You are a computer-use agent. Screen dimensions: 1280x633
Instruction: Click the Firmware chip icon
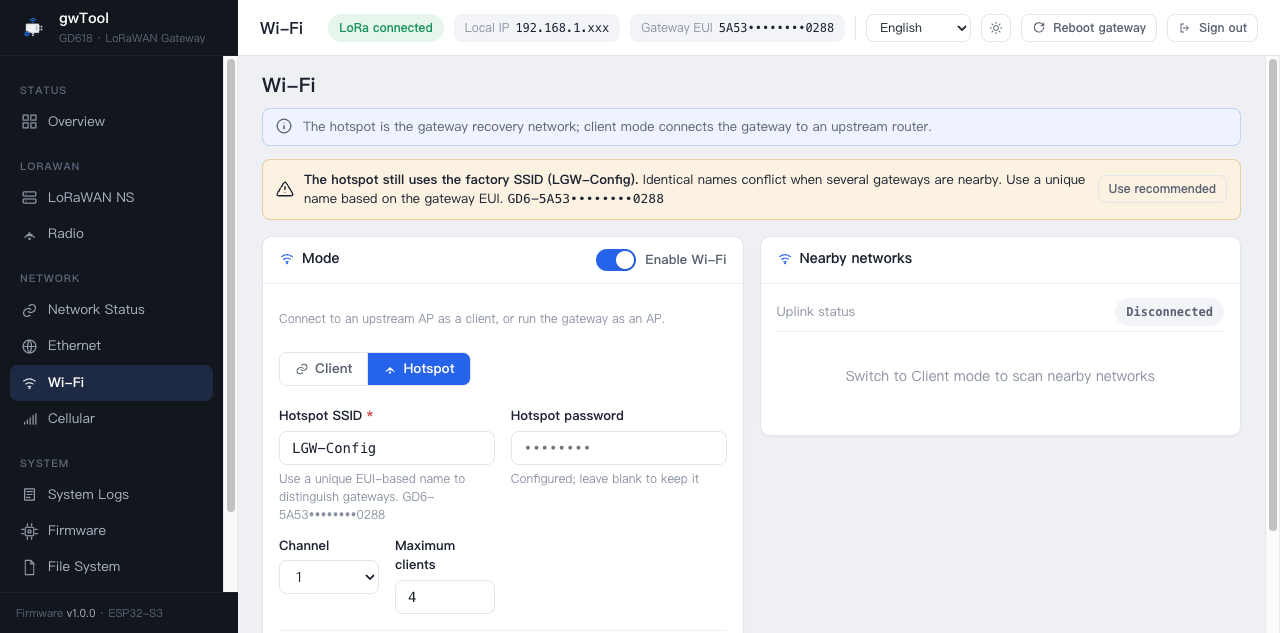pyautogui.click(x=29, y=530)
